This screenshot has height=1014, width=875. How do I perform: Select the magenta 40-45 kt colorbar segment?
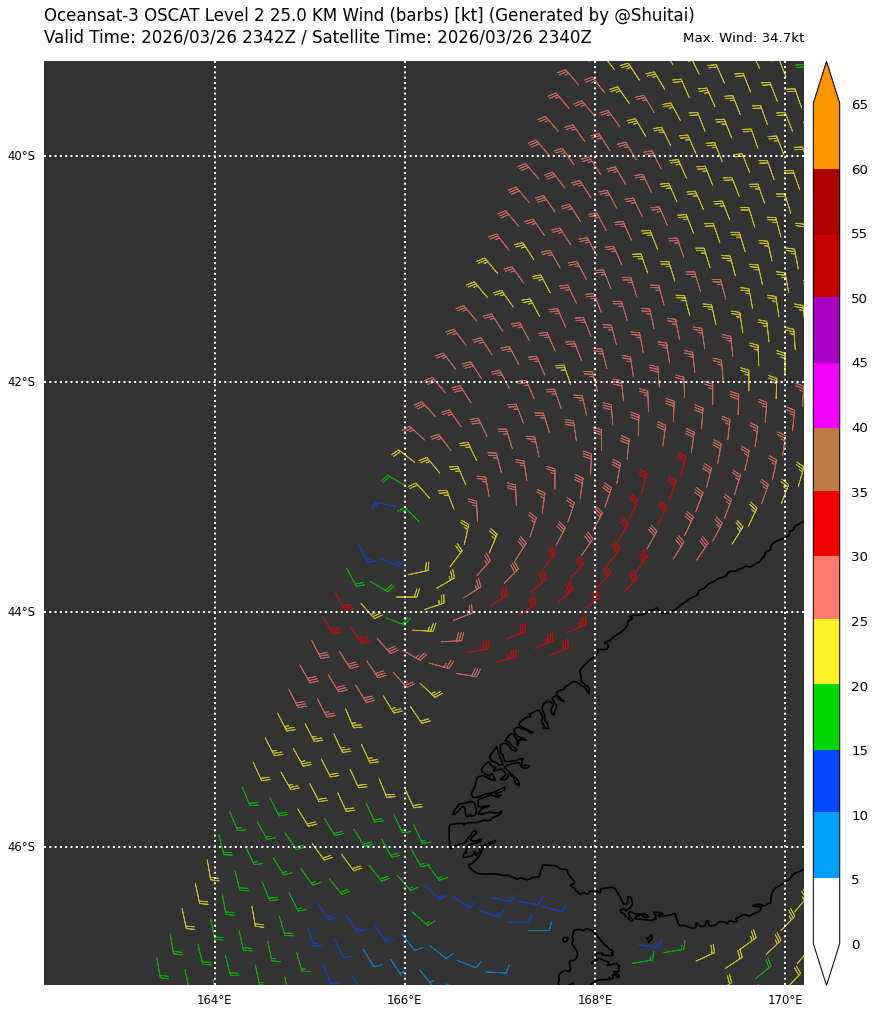coord(826,395)
